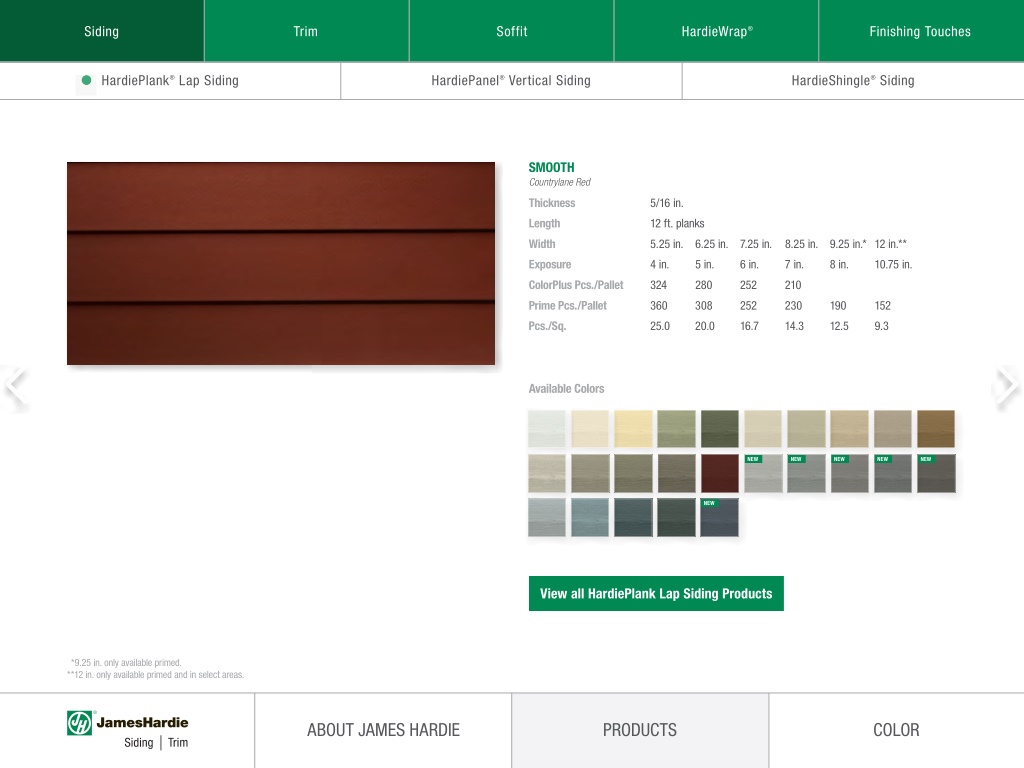
Task: Click the 7.25 in. width value
Action: [x=756, y=244]
